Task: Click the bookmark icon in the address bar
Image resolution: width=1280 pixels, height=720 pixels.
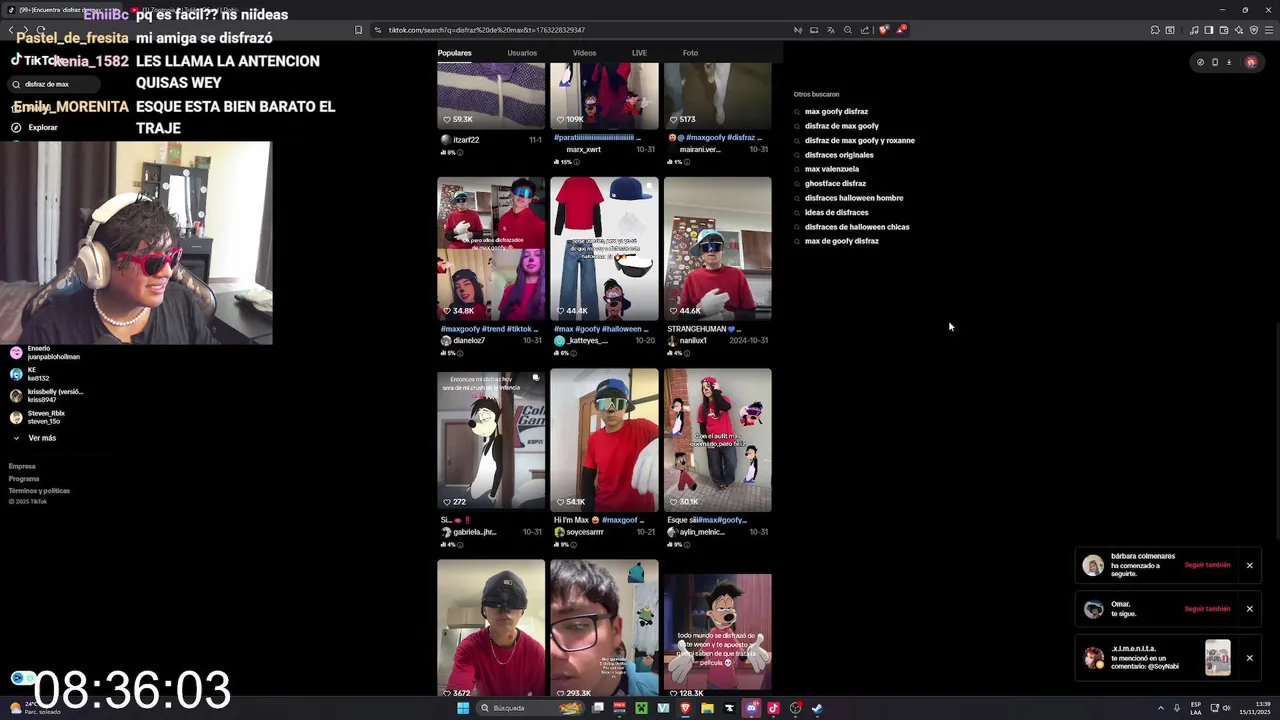Action: (x=358, y=30)
